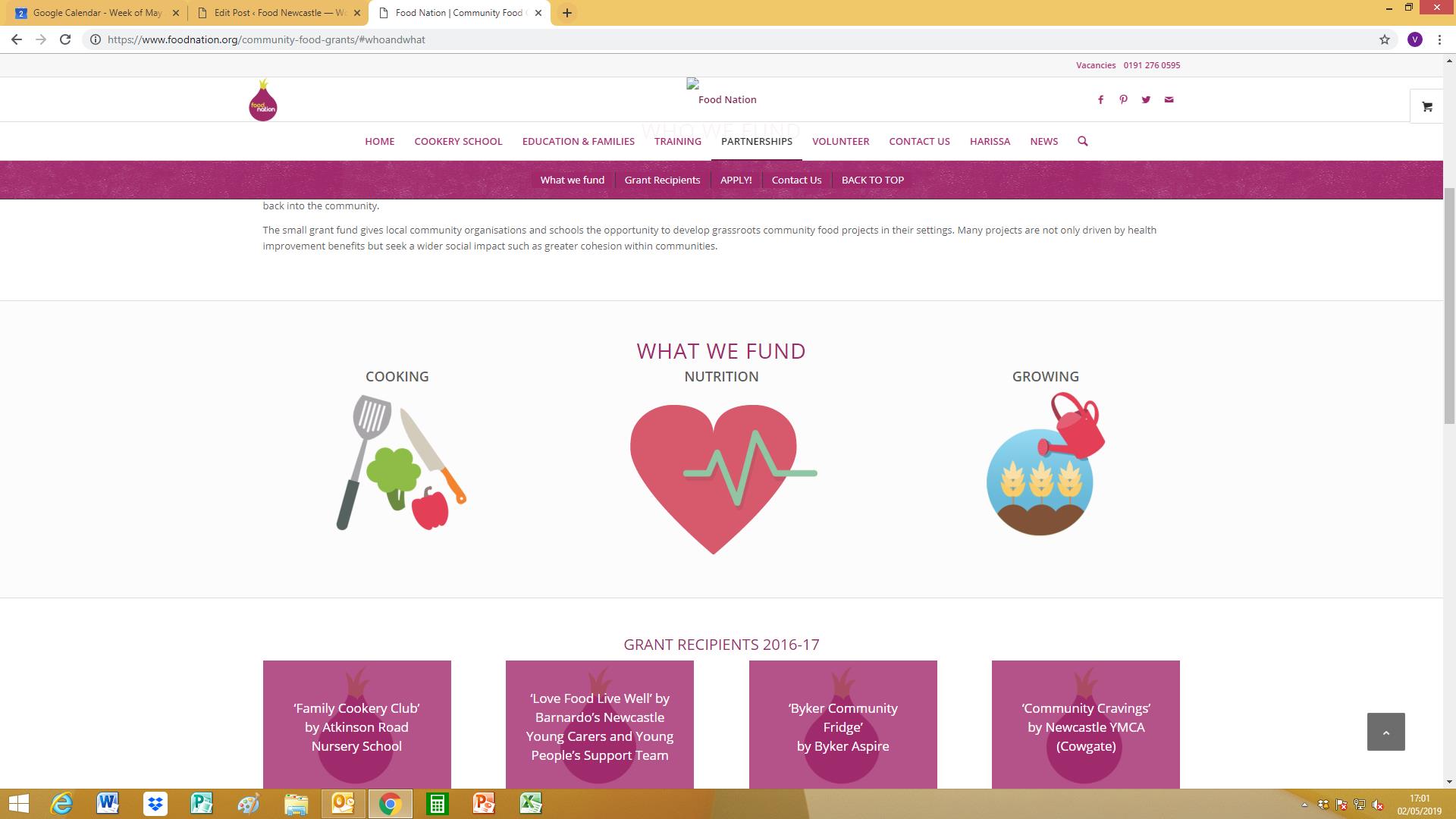1456x819 pixels.
Task: Open the Vacancies link
Action: [x=1096, y=65]
